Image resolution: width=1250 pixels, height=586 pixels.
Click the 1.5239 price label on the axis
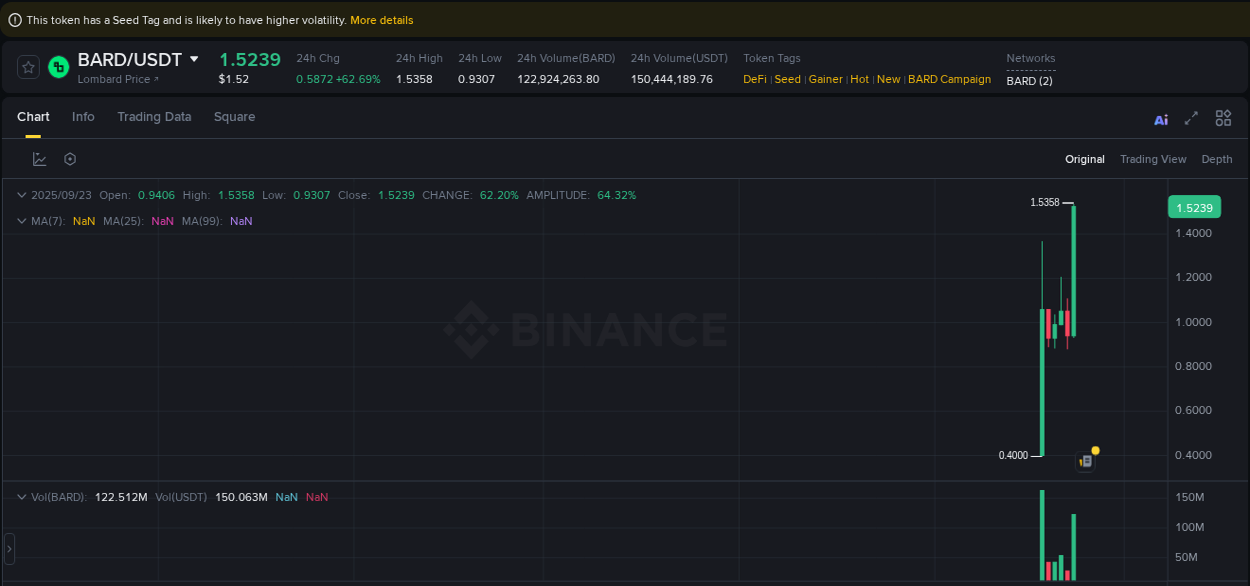click(x=1194, y=206)
